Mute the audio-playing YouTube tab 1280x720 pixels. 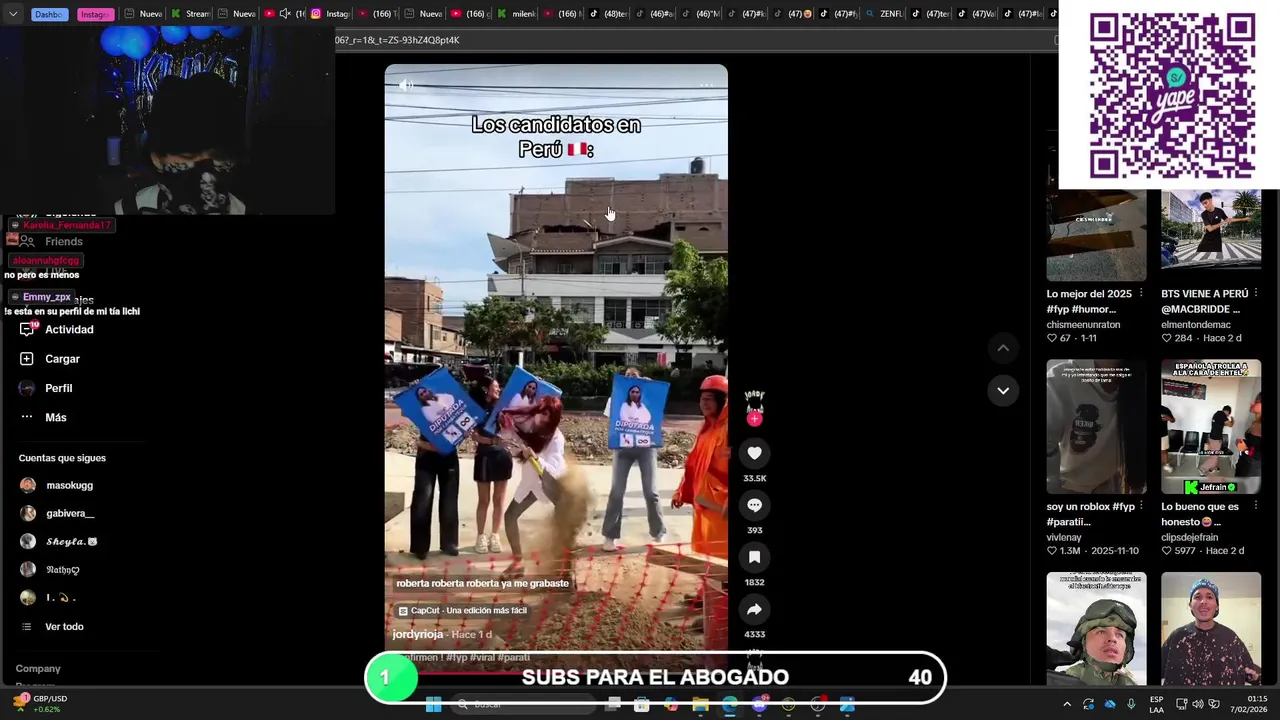coord(285,14)
